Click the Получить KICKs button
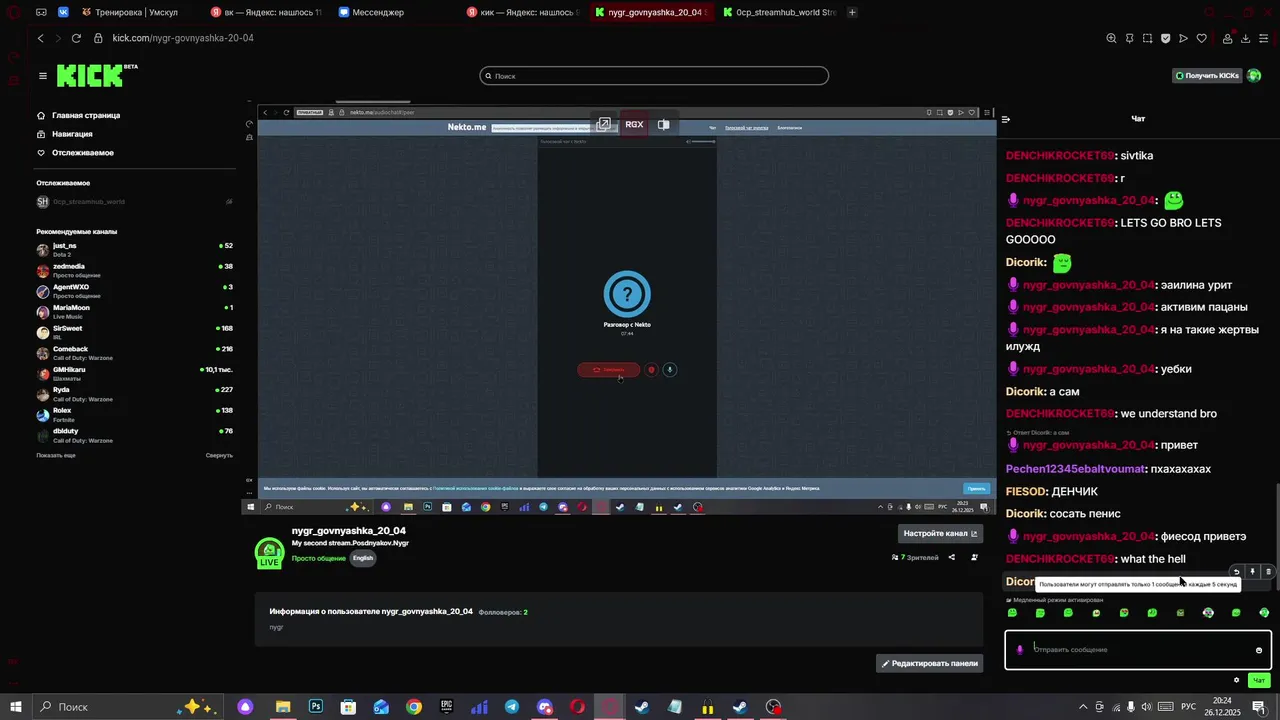This screenshot has height=720, width=1280. click(x=1207, y=76)
